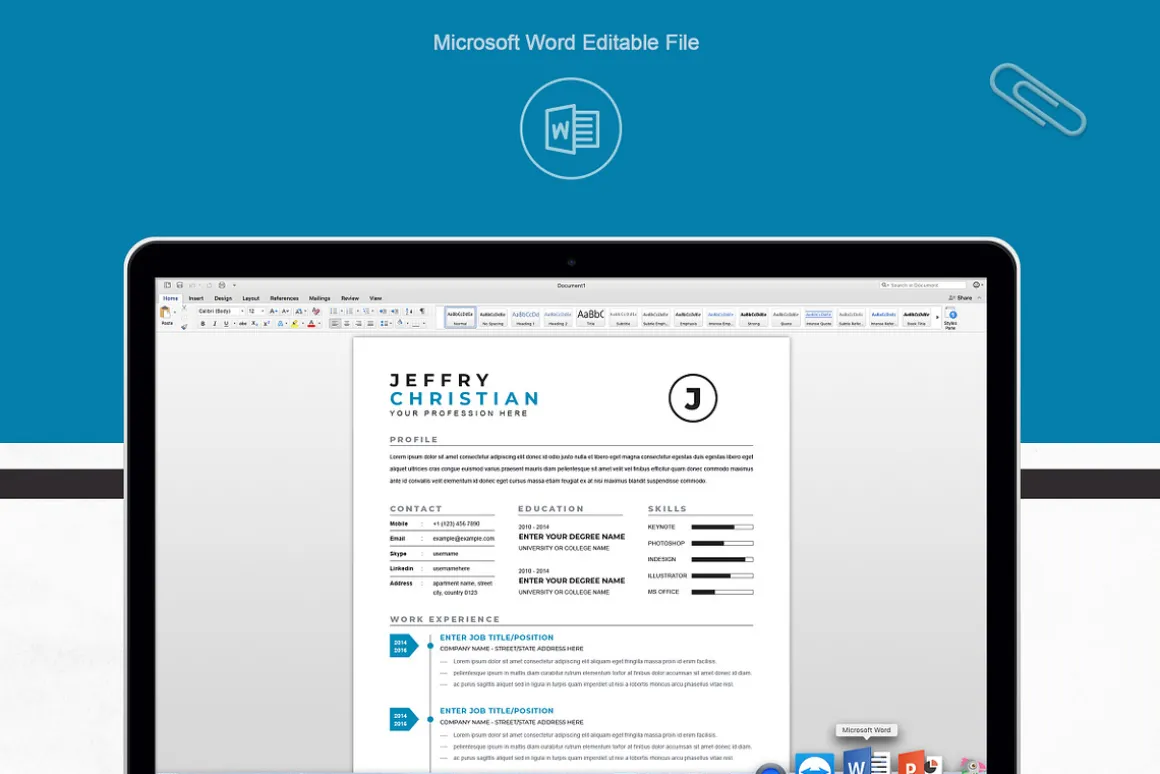Center align the text
1160x774 pixels.
coord(347,323)
